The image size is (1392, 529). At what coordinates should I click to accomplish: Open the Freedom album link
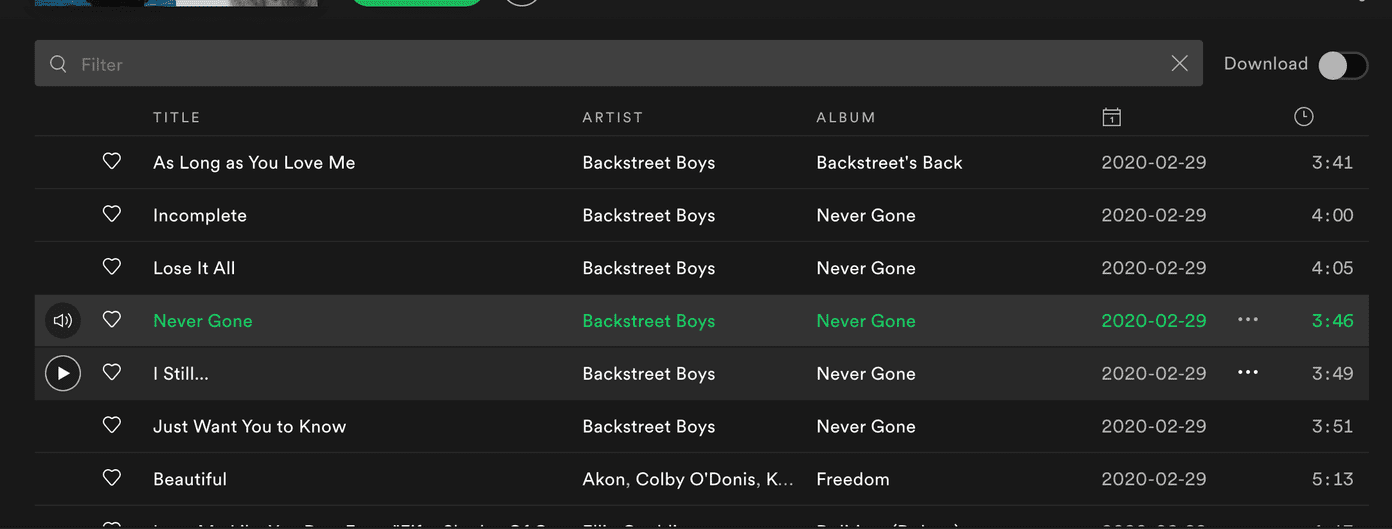tap(853, 479)
